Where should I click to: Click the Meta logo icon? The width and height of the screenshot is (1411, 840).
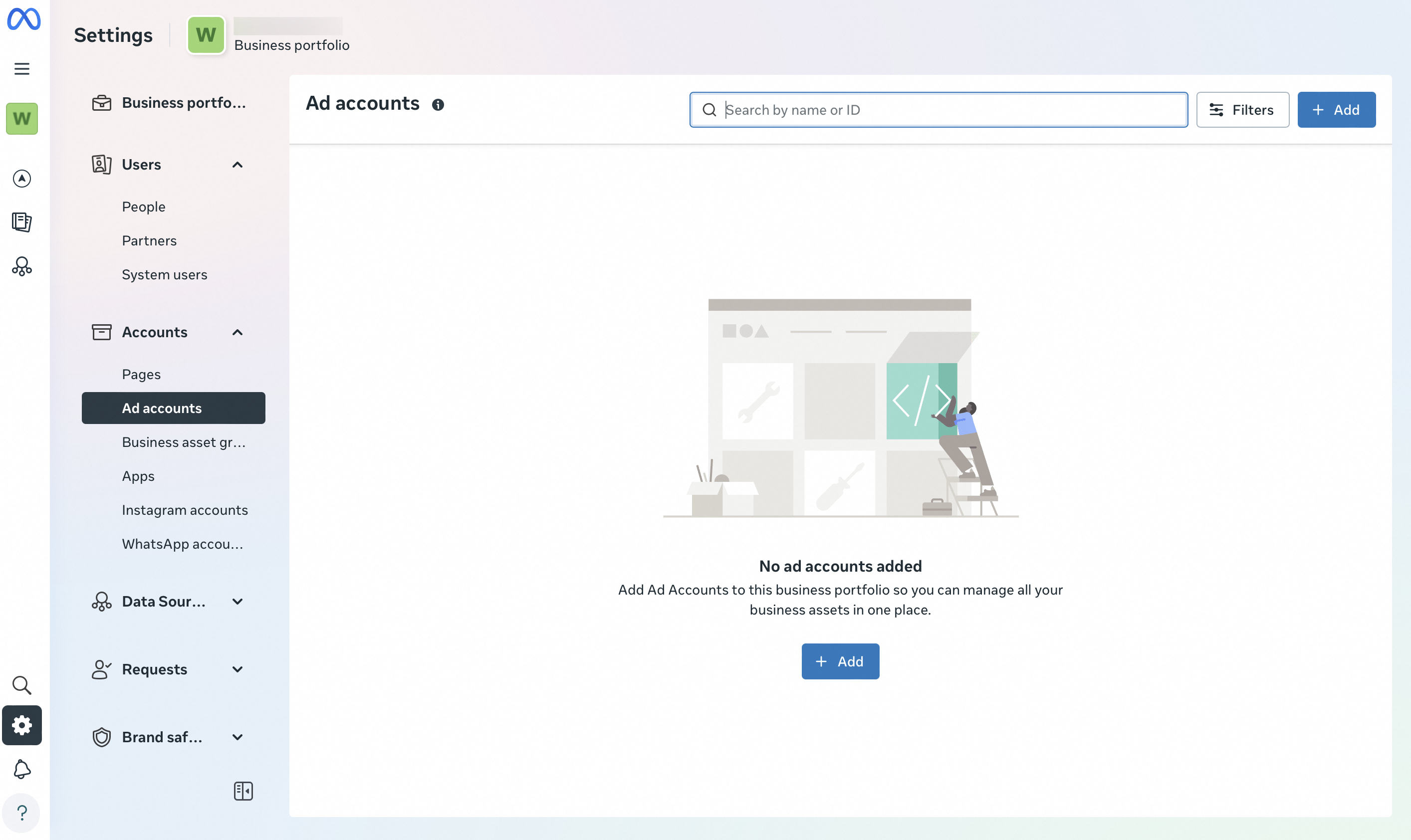coord(23,19)
